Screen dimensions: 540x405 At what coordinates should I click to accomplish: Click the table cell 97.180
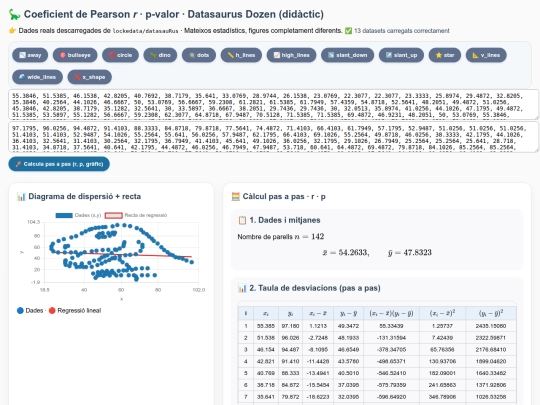tap(290, 326)
